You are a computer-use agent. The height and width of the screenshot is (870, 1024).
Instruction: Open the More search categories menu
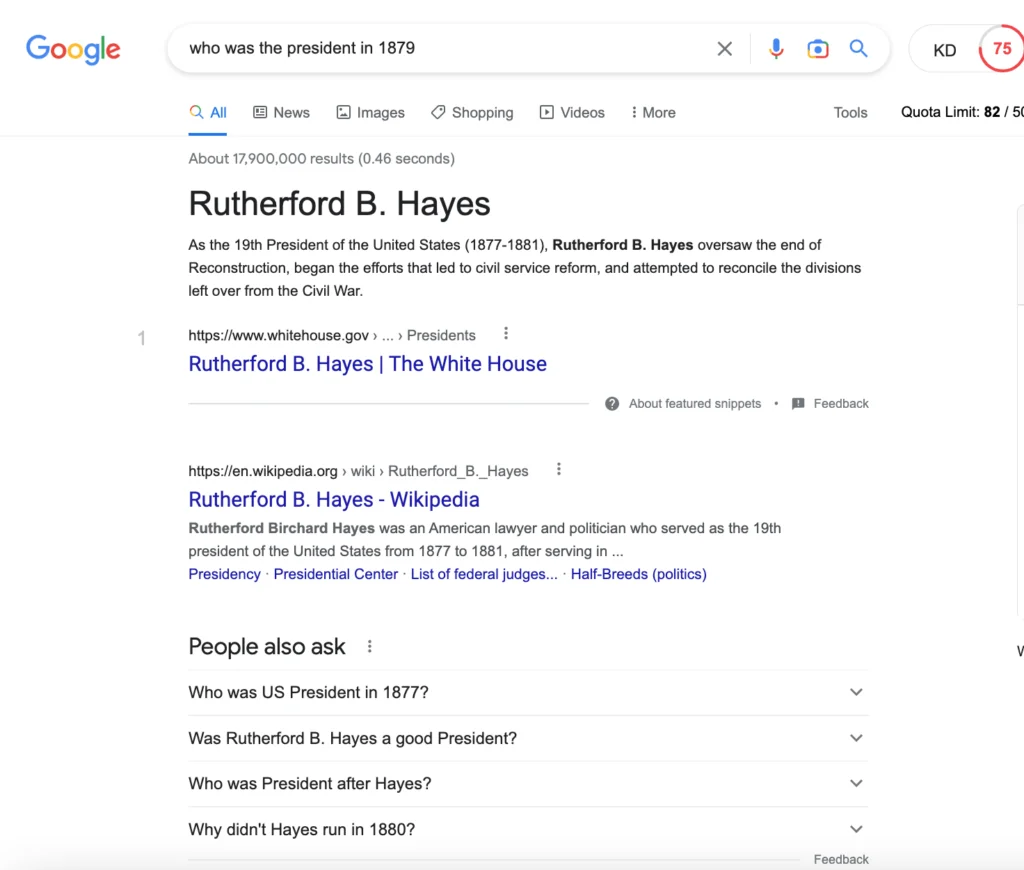[x=653, y=112]
